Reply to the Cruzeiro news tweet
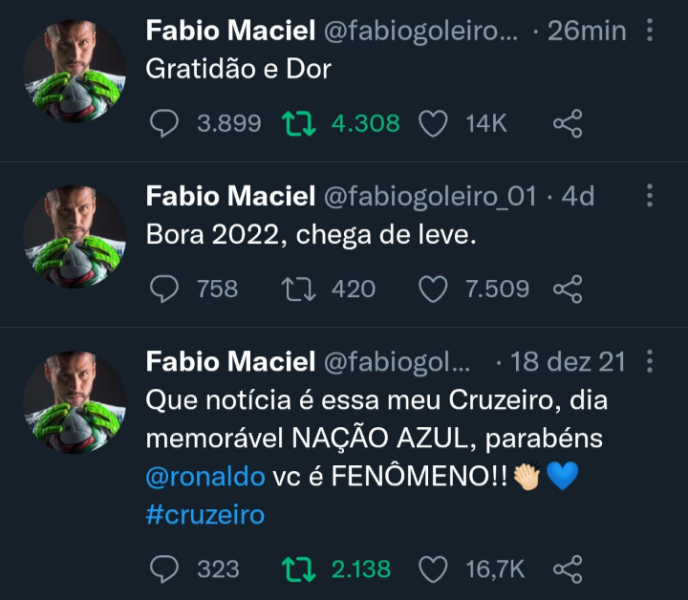The height and width of the screenshot is (600, 688). (164, 569)
